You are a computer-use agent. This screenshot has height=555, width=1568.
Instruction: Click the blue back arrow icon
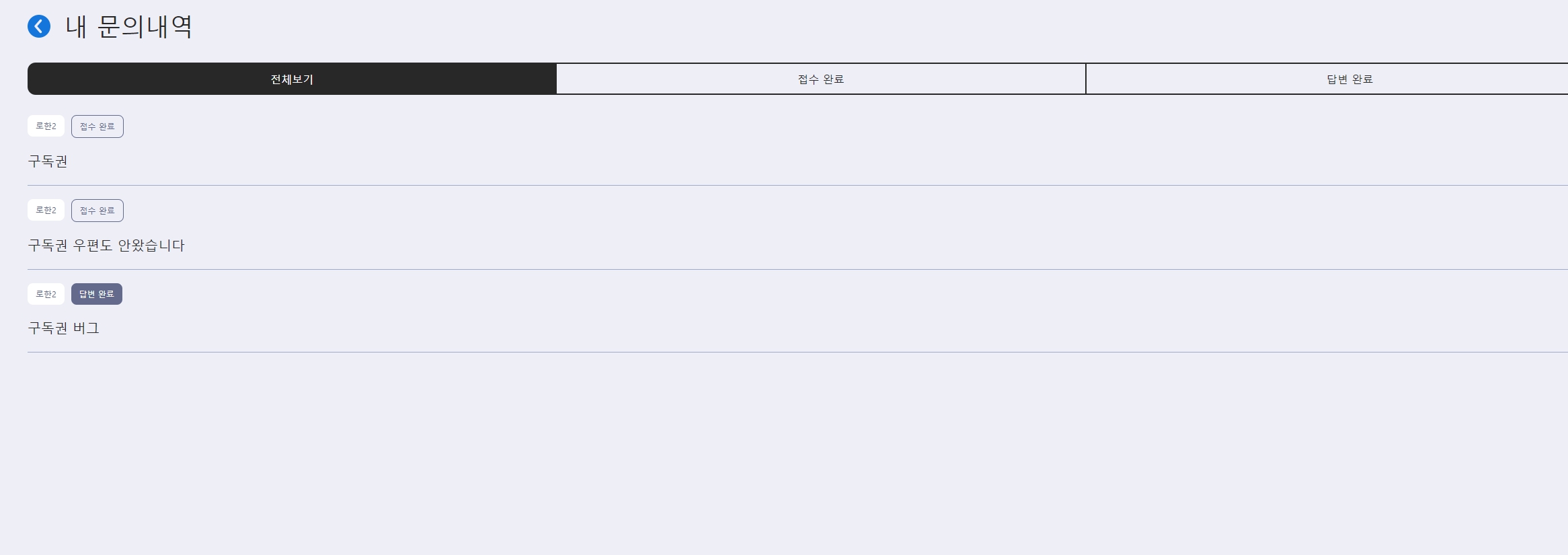pyautogui.click(x=39, y=27)
